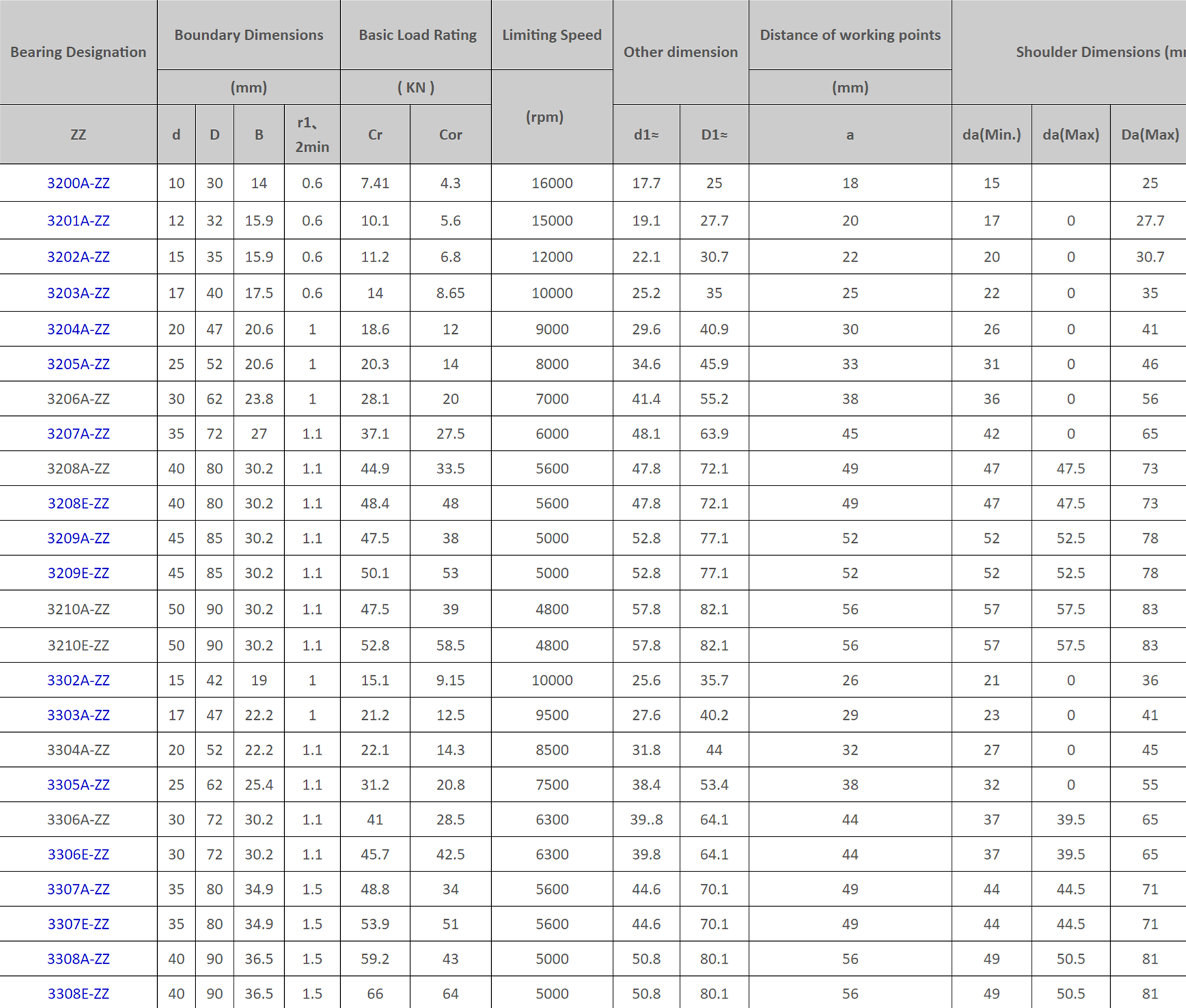Open the 3308A-ZZ bearing link
1186x1008 pixels.
click(x=78, y=959)
